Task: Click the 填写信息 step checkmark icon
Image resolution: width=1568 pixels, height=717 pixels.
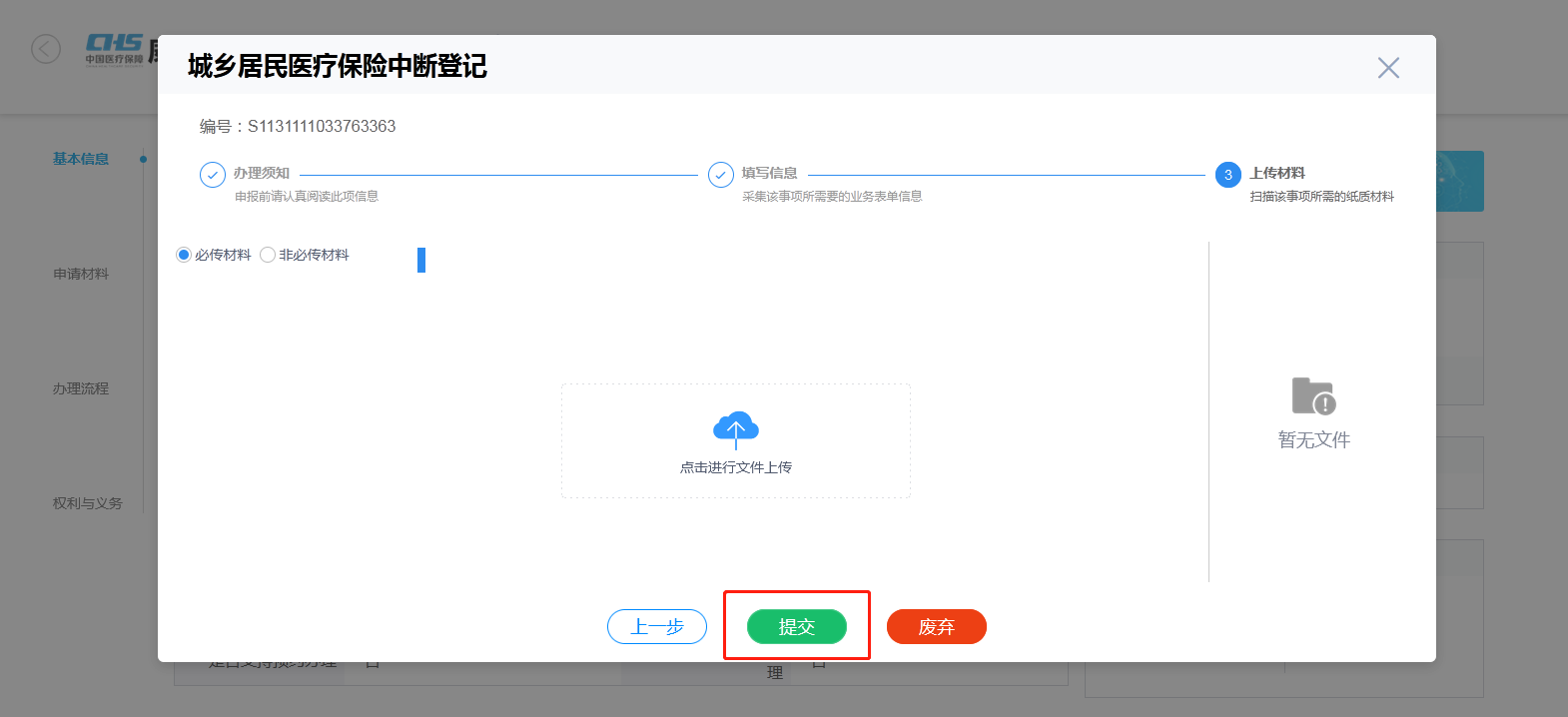Action: point(720,175)
